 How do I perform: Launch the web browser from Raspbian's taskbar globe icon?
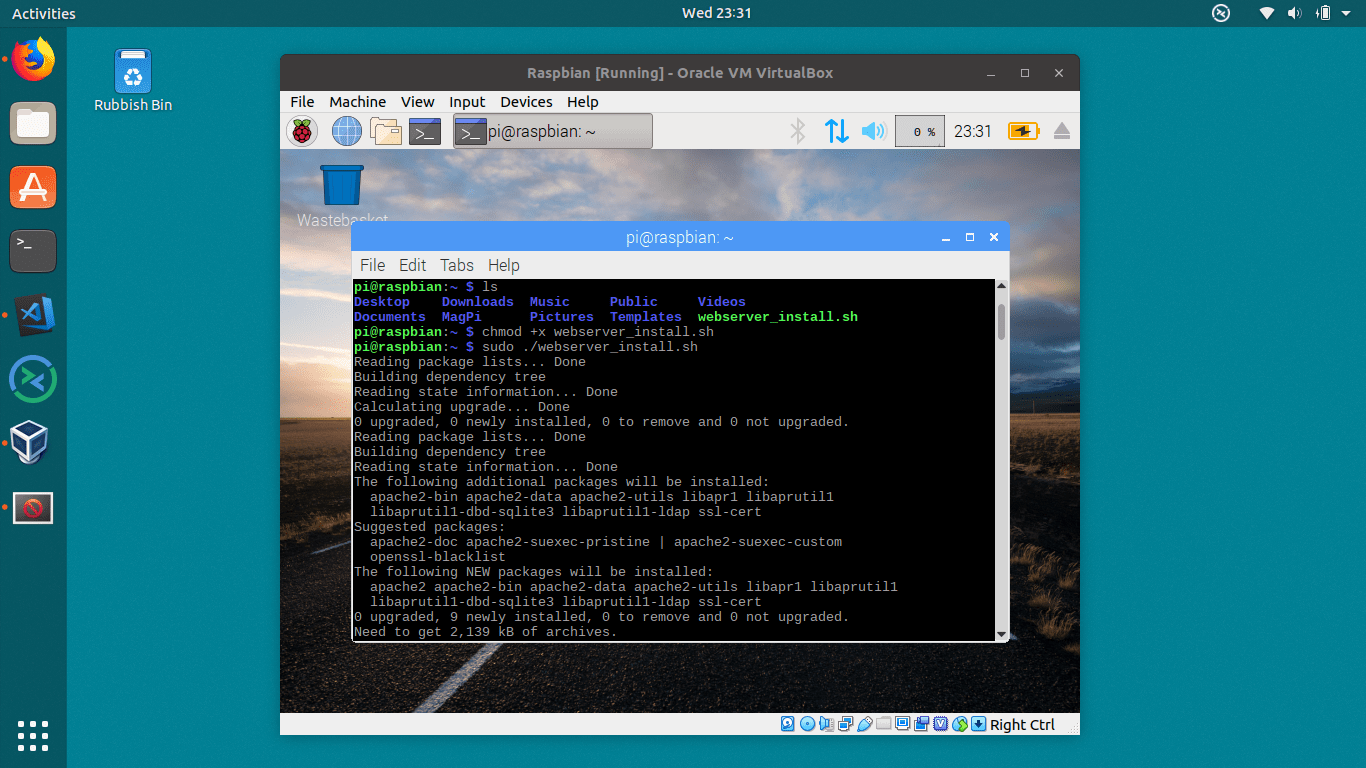(346, 131)
